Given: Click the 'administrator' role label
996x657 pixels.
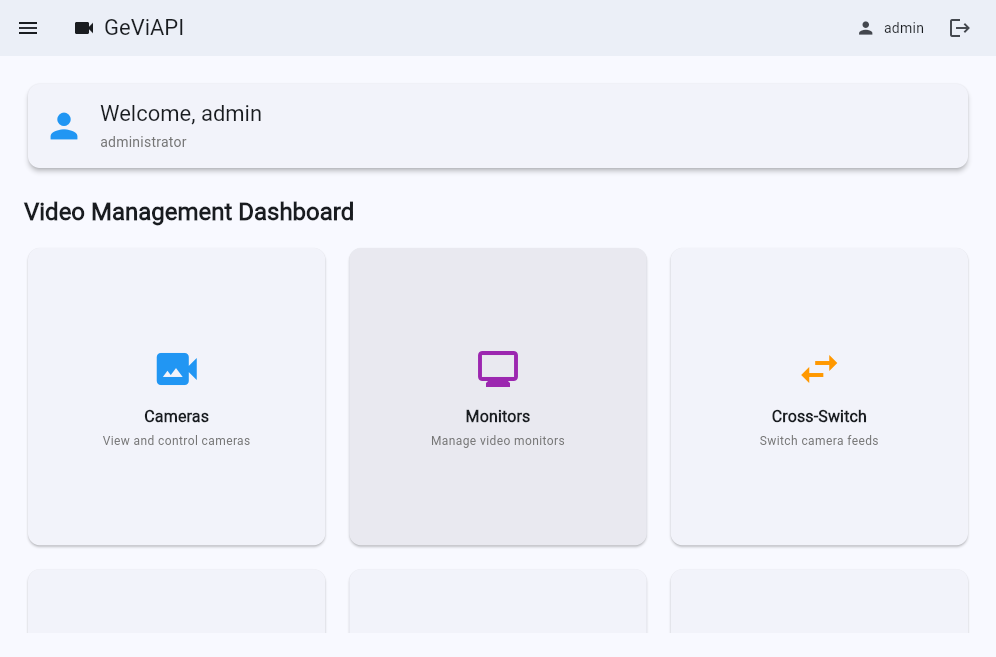Looking at the screenshot, I should point(143,142).
